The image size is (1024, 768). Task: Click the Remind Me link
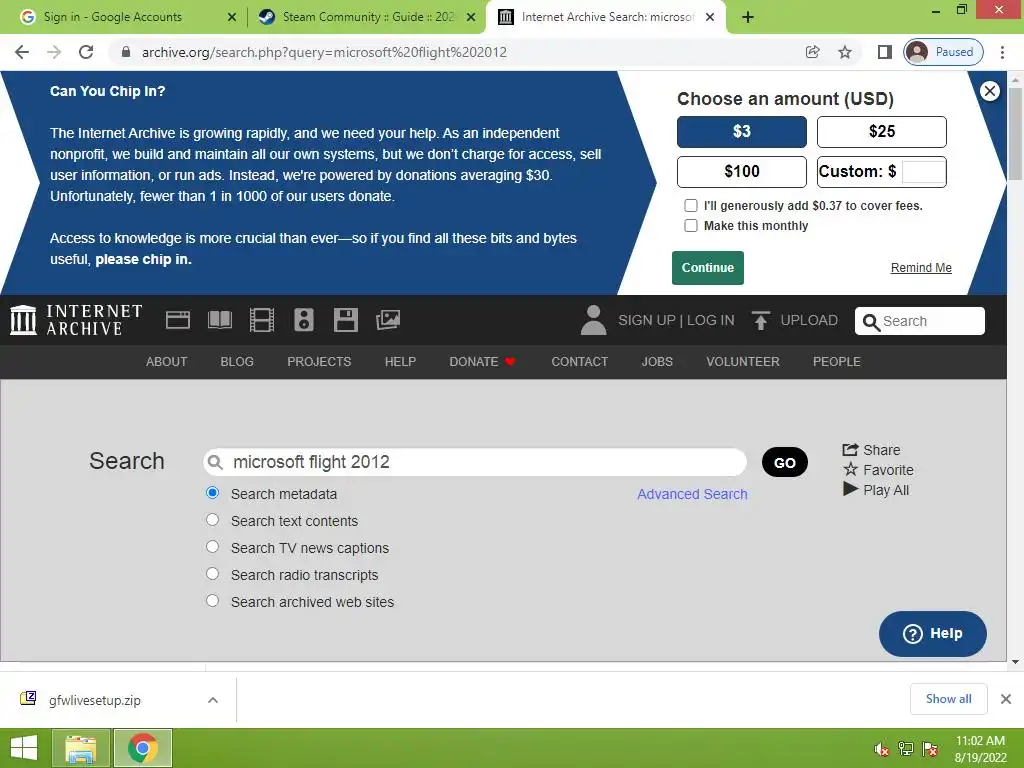click(921, 268)
